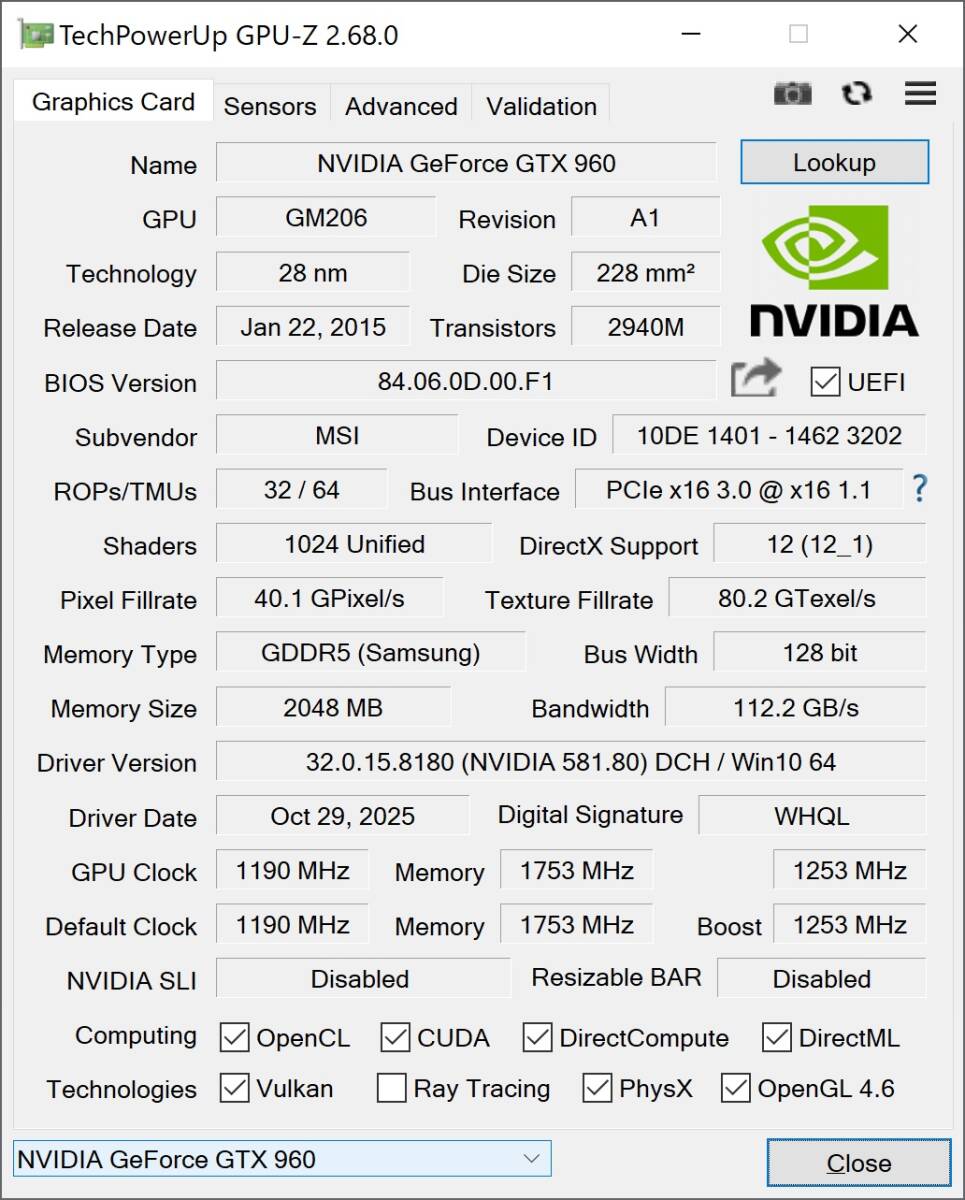Screen dimensions: 965x1200
Task: Click the BIOS Version field
Action: (465, 381)
